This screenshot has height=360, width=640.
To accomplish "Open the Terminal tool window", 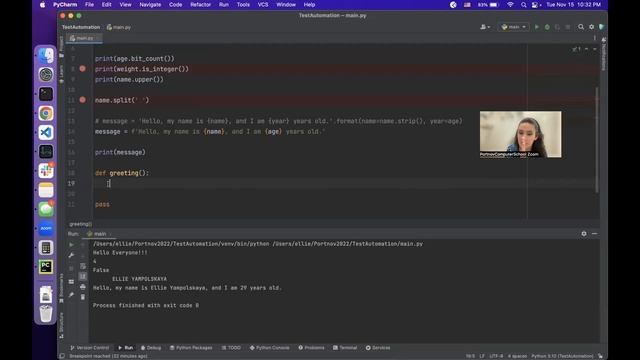I will click(345, 348).
